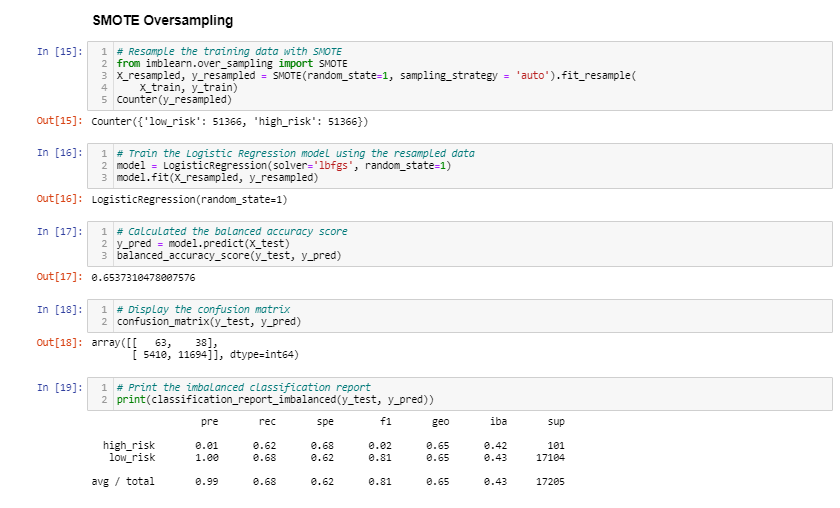Click the Out[17] output prompt
This screenshot has height=508, width=840.
point(59,277)
